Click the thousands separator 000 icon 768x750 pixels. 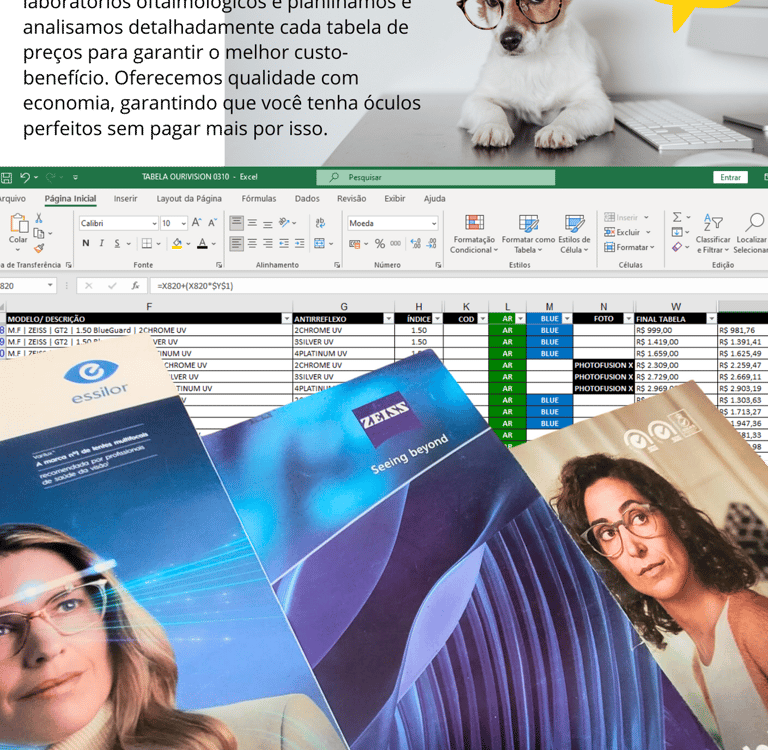[395, 243]
